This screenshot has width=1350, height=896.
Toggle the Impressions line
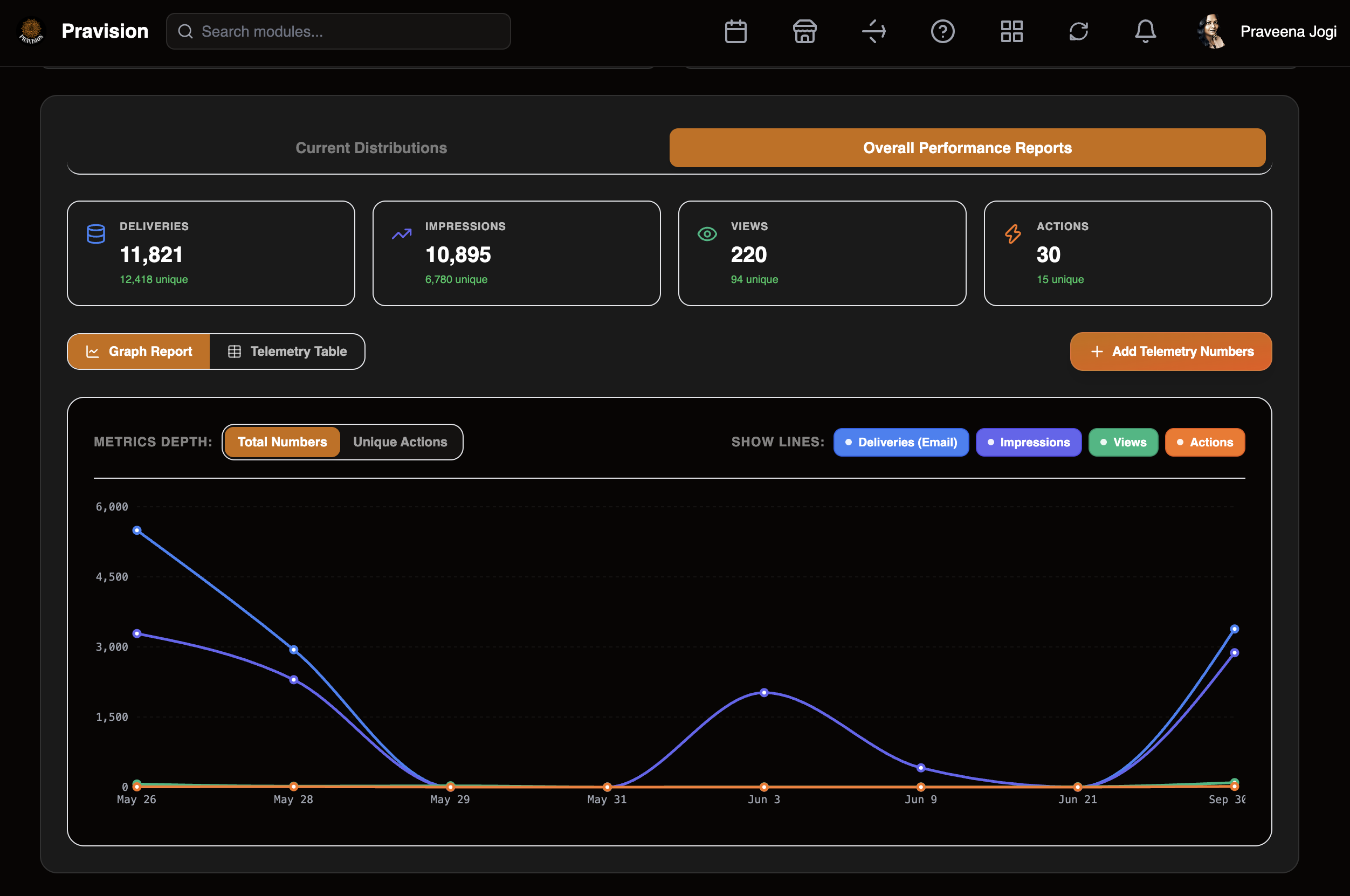click(1028, 442)
